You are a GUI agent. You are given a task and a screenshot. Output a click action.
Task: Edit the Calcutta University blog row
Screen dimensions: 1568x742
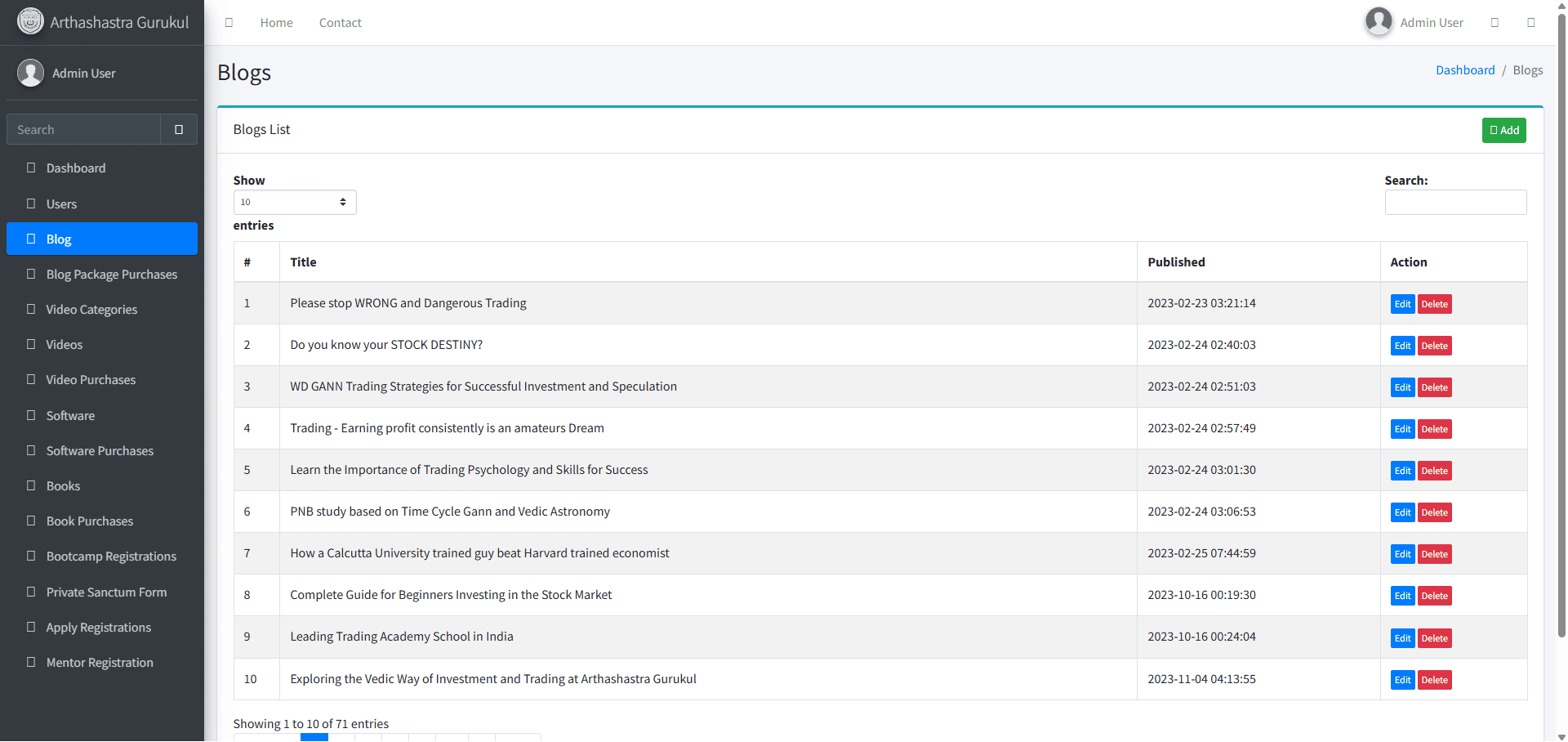tap(1402, 554)
